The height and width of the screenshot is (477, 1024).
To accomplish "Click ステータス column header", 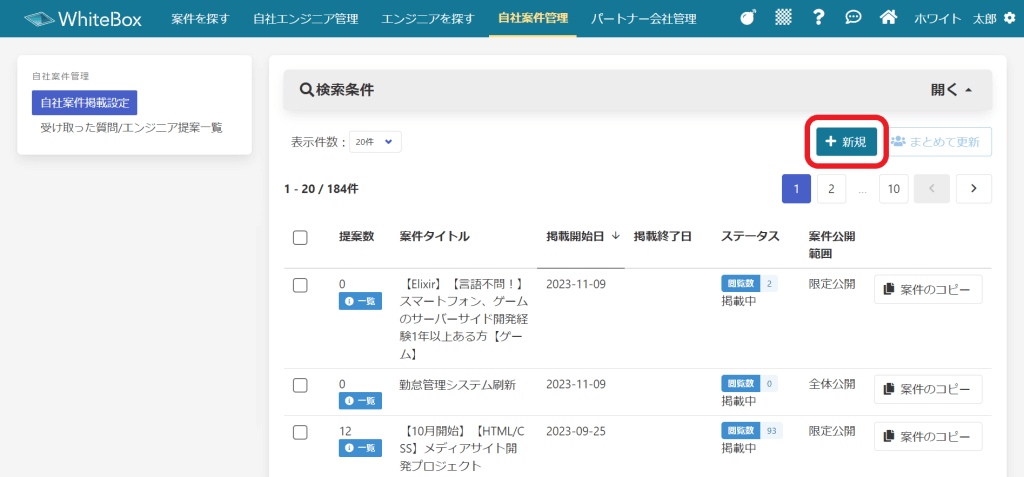I will [x=750, y=237].
